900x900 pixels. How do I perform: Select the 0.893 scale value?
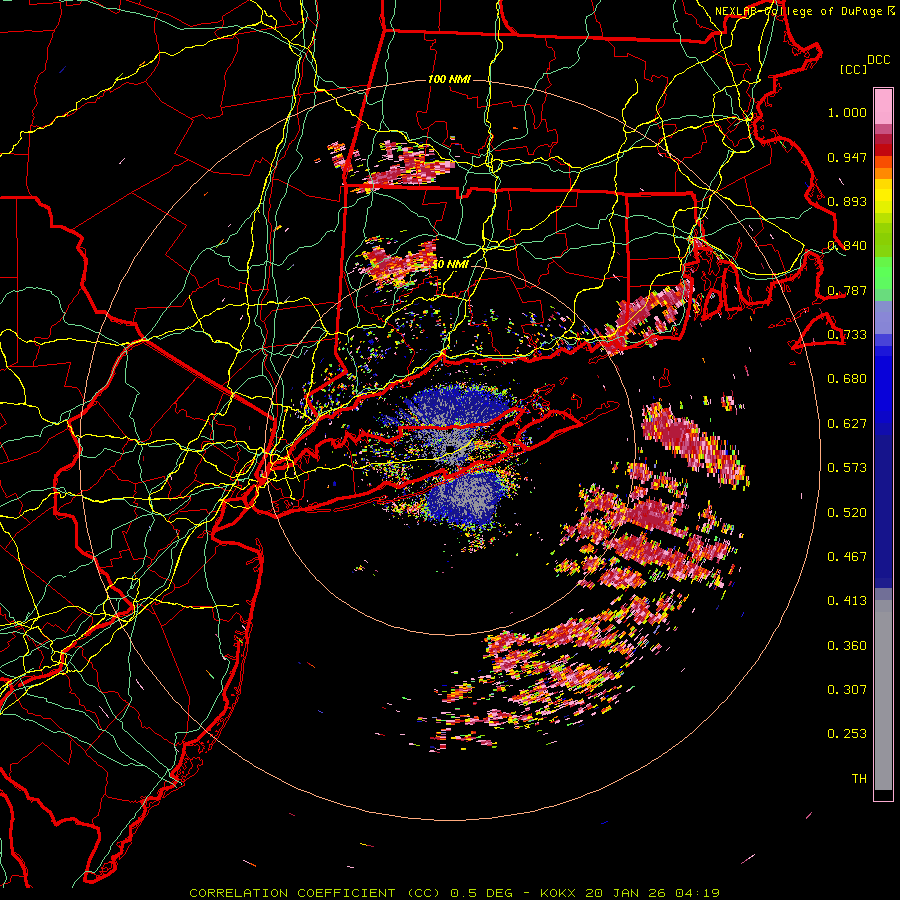(x=847, y=201)
